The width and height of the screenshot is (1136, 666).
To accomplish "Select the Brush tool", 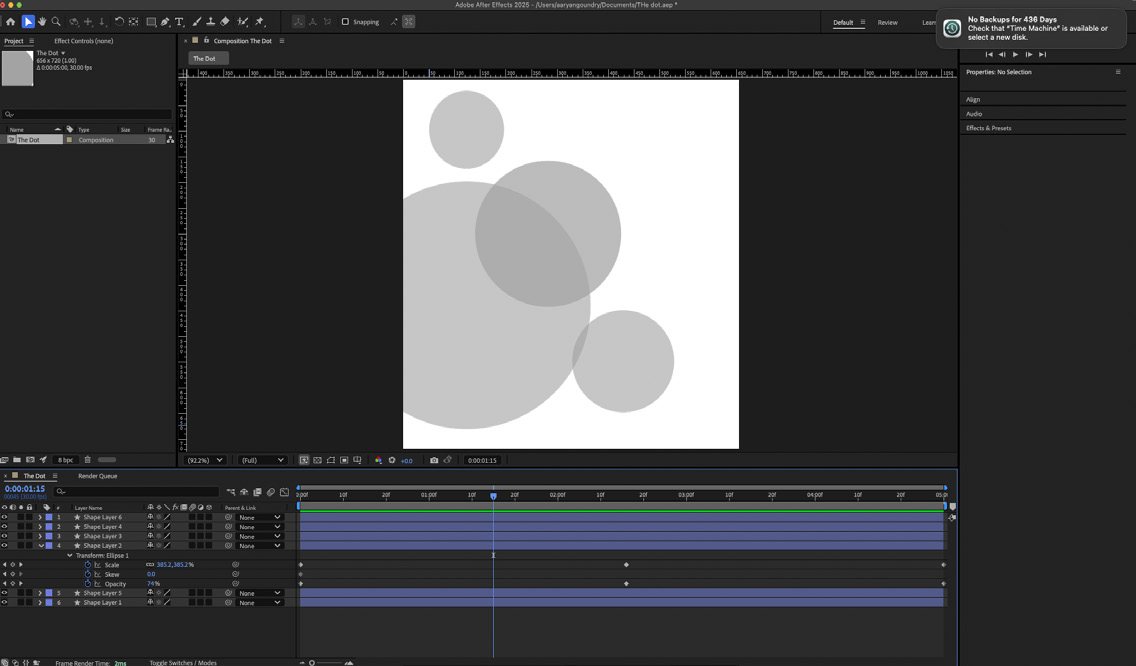I will pos(196,22).
